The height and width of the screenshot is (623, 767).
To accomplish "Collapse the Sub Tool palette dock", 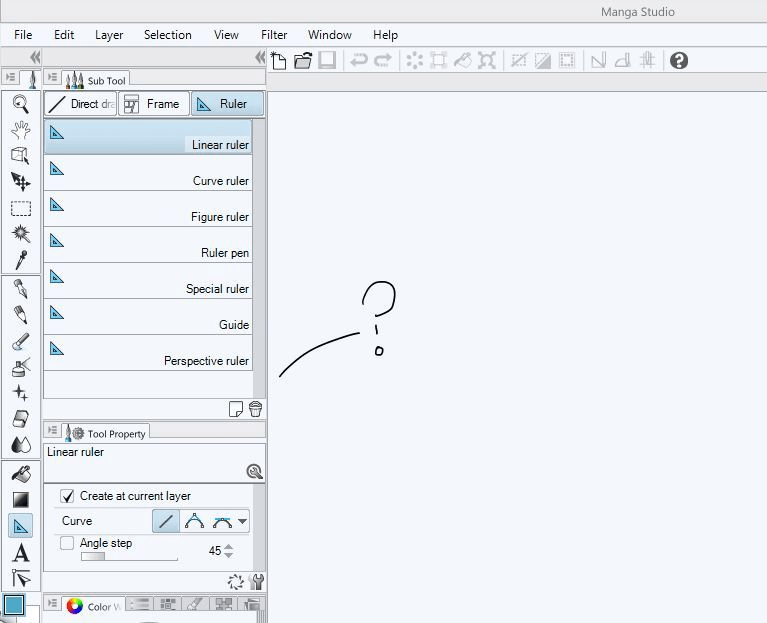I will click(x=260, y=57).
